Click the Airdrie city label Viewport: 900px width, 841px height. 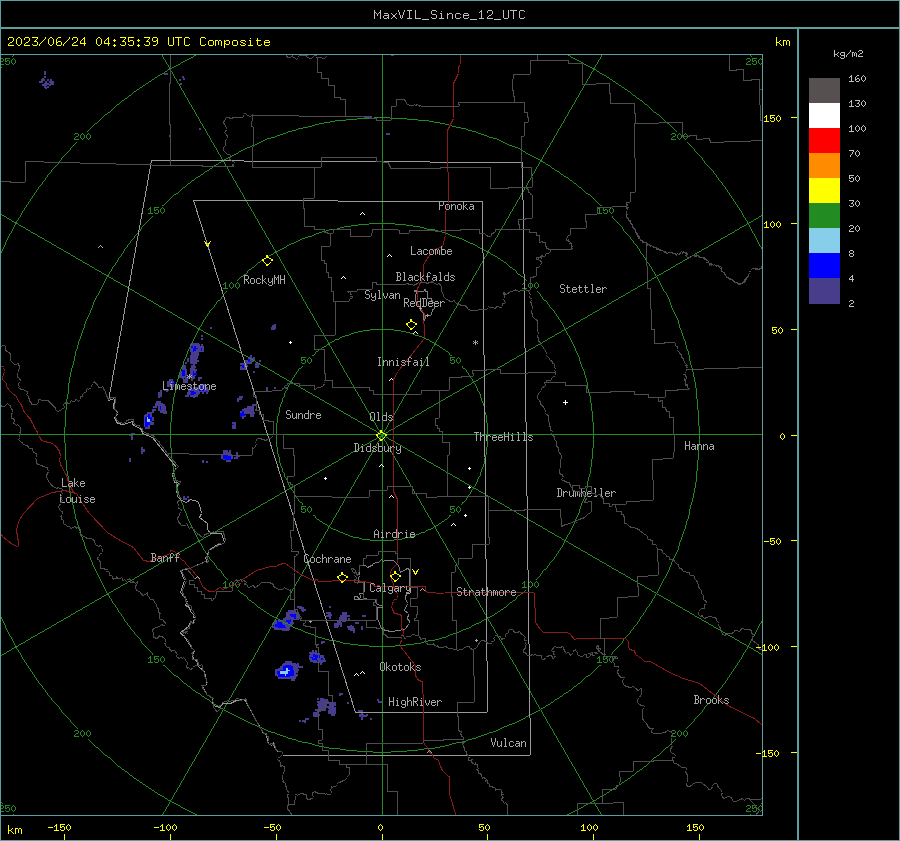(394, 534)
